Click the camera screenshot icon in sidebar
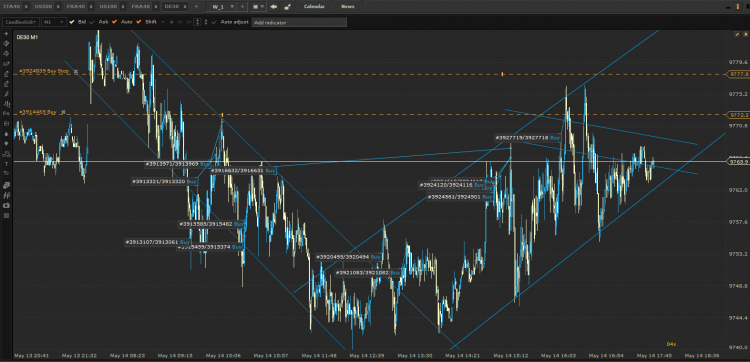 (6, 206)
